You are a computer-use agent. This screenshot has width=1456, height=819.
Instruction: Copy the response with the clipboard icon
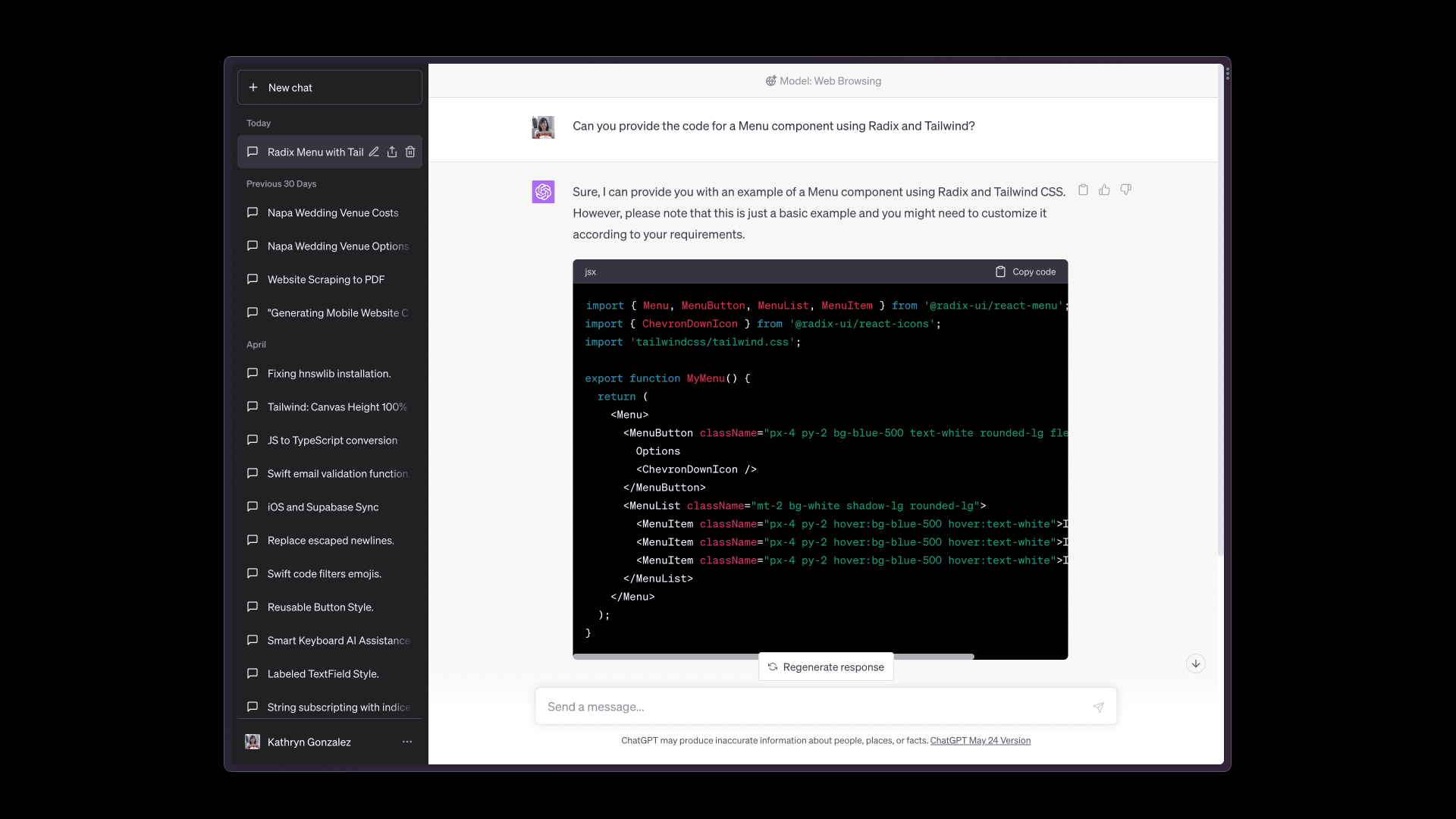coord(1083,190)
